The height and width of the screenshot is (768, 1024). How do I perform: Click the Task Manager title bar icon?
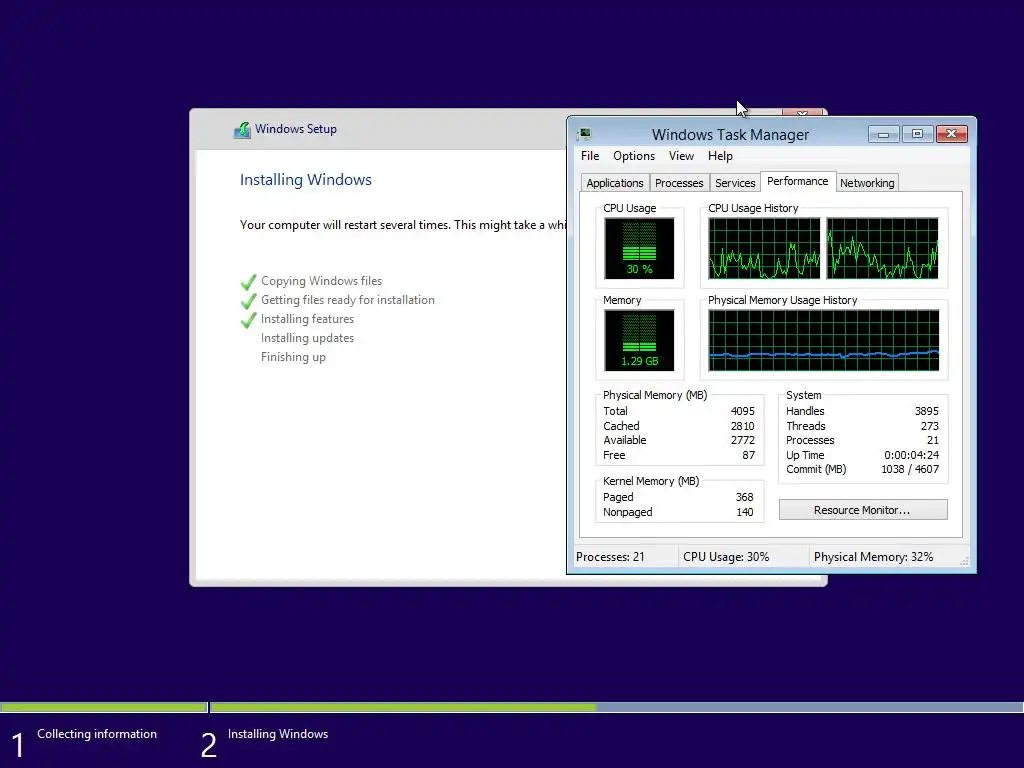(x=584, y=134)
